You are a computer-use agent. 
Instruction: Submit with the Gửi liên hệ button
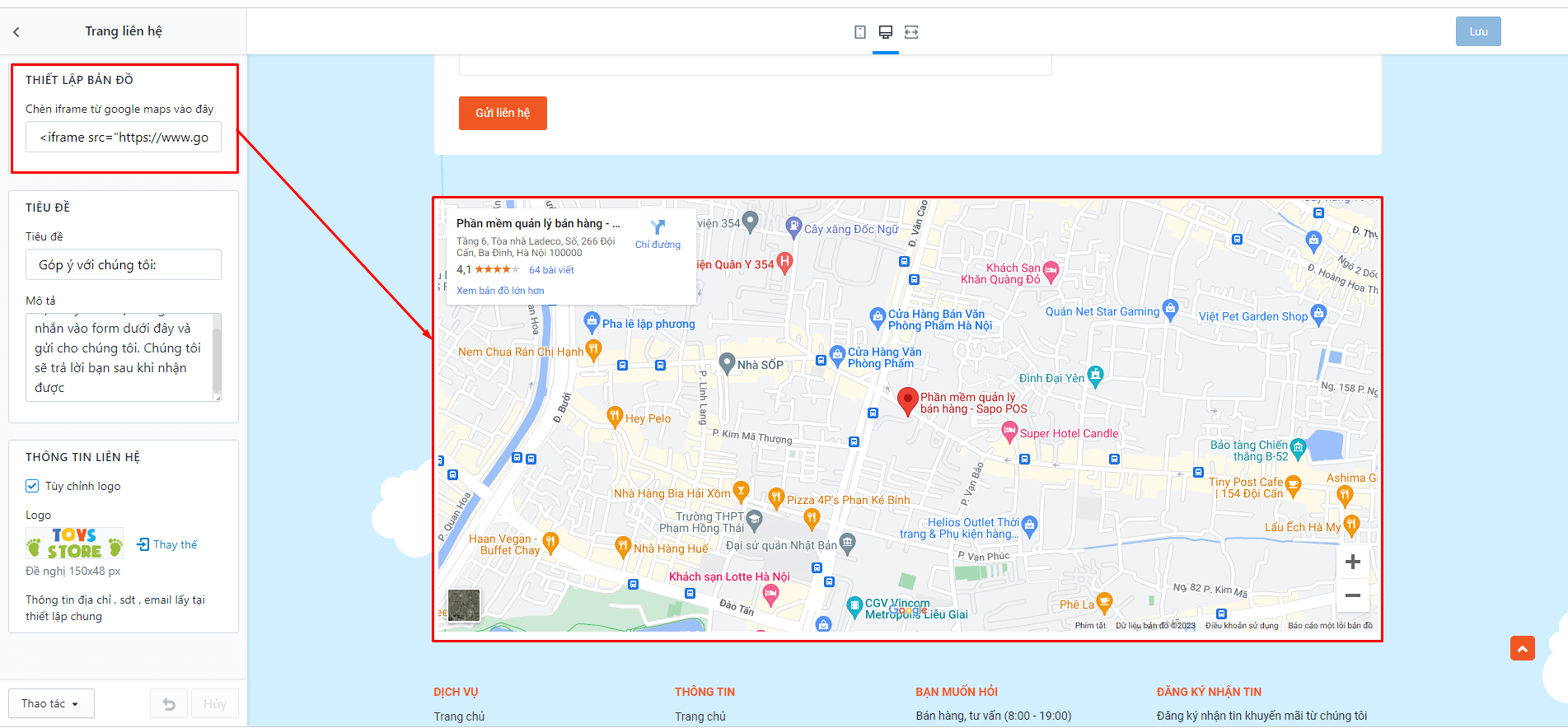(x=503, y=113)
